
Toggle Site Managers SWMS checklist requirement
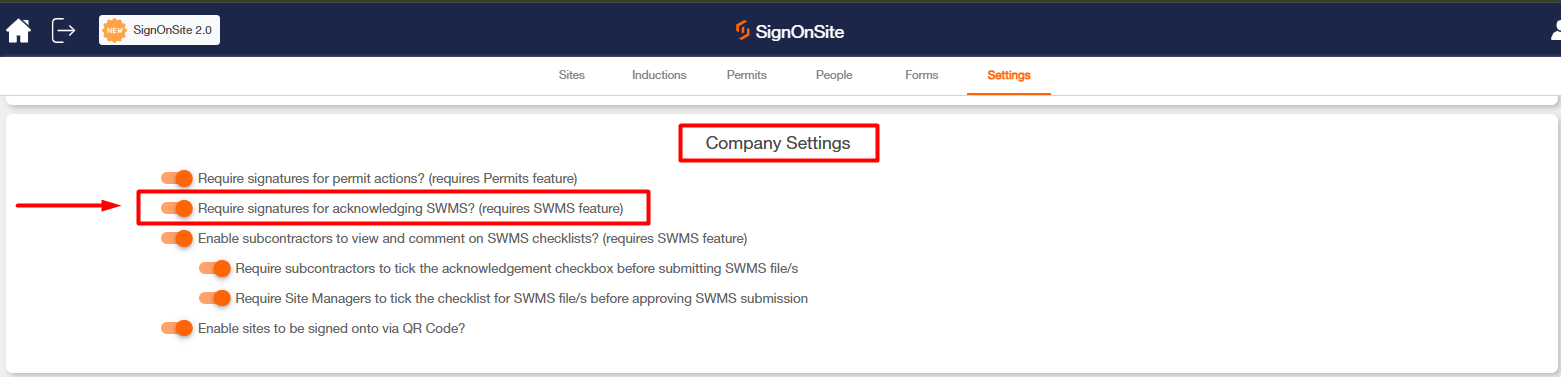coord(215,298)
